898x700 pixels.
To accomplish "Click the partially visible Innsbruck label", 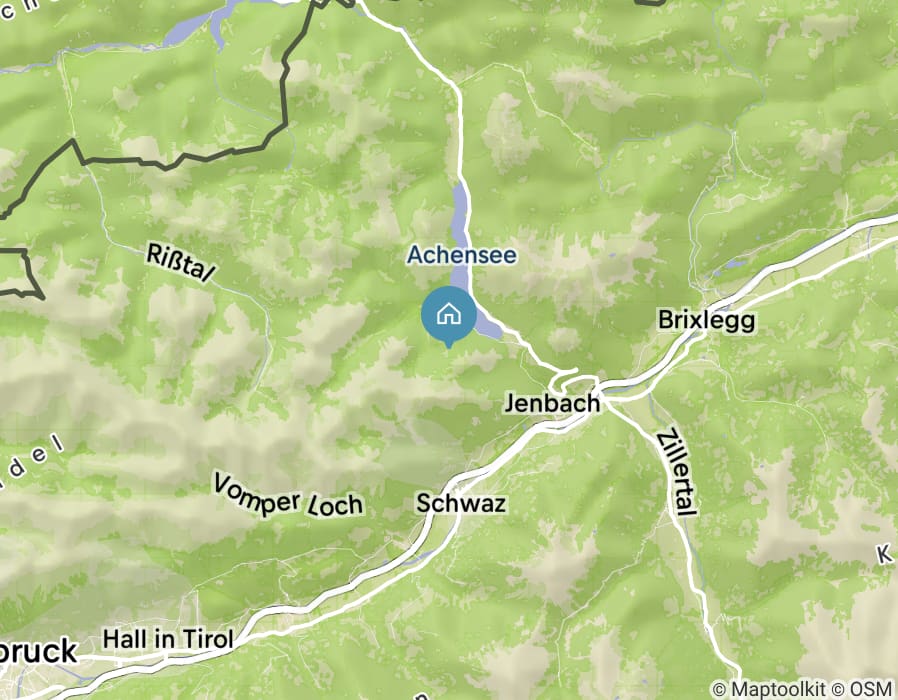I will (38, 652).
